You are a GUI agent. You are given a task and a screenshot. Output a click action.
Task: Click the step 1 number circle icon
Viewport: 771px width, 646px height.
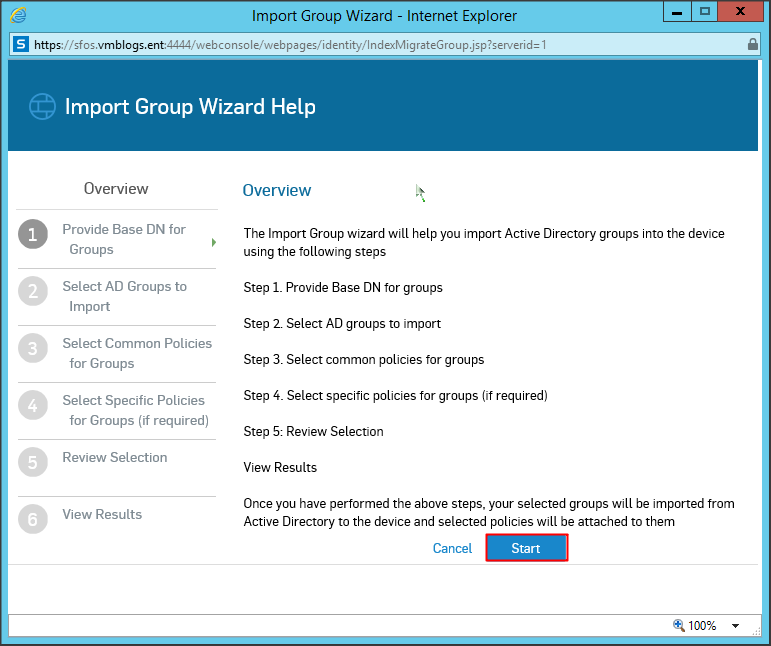[x=33, y=235]
